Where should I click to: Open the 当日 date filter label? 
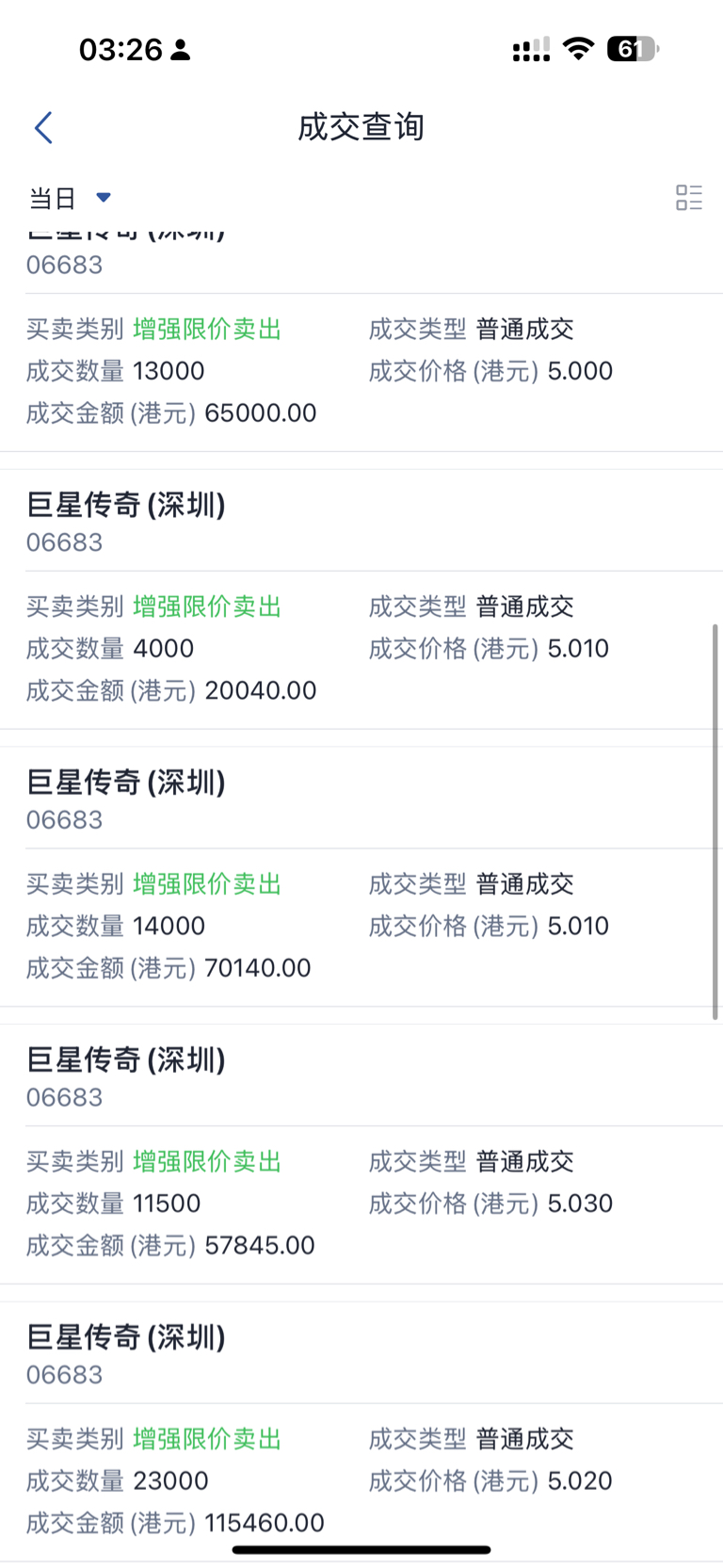pos(52,198)
